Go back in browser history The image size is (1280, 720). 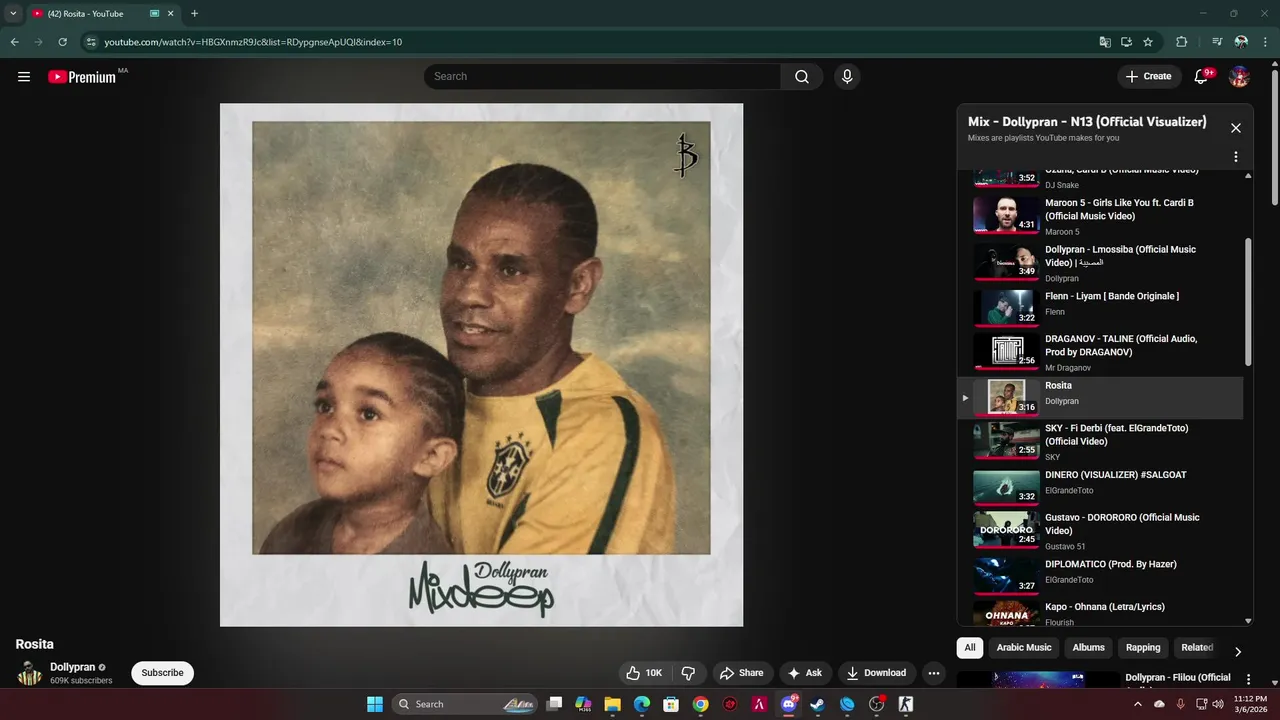pos(14,42)
